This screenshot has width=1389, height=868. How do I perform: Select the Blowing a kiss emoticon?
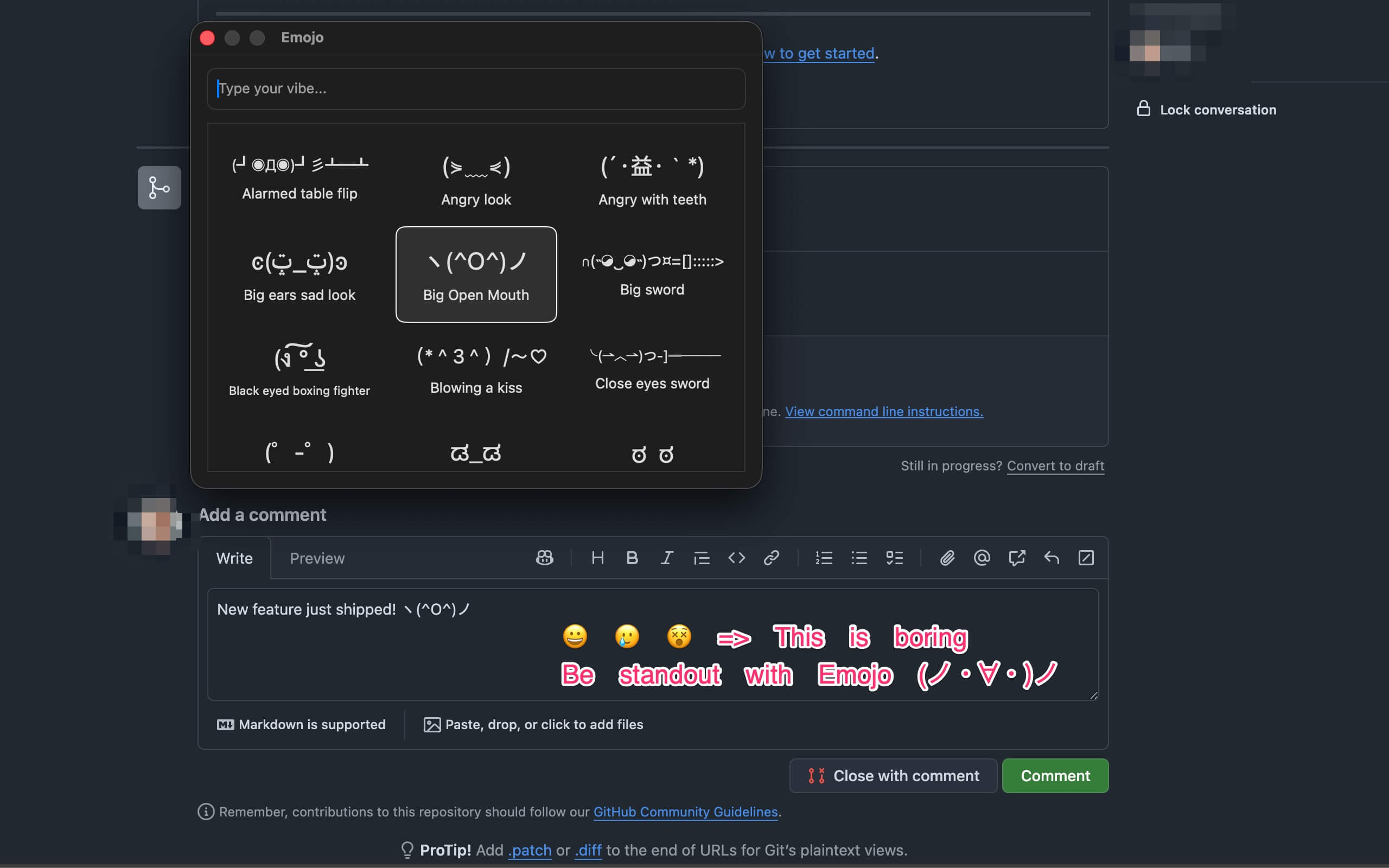tap(476, 371)
